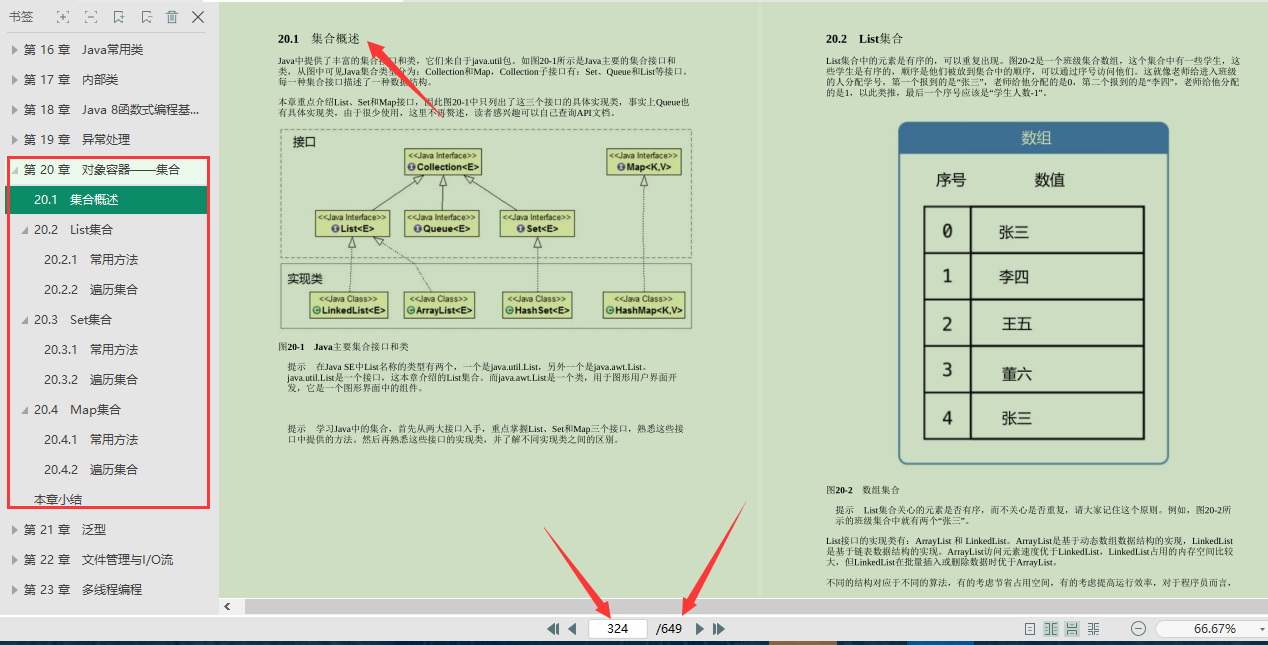The width and height of the screenshot is (1268, 645).
Task: Click the page number field showing 324
Action: pos(618,629)
